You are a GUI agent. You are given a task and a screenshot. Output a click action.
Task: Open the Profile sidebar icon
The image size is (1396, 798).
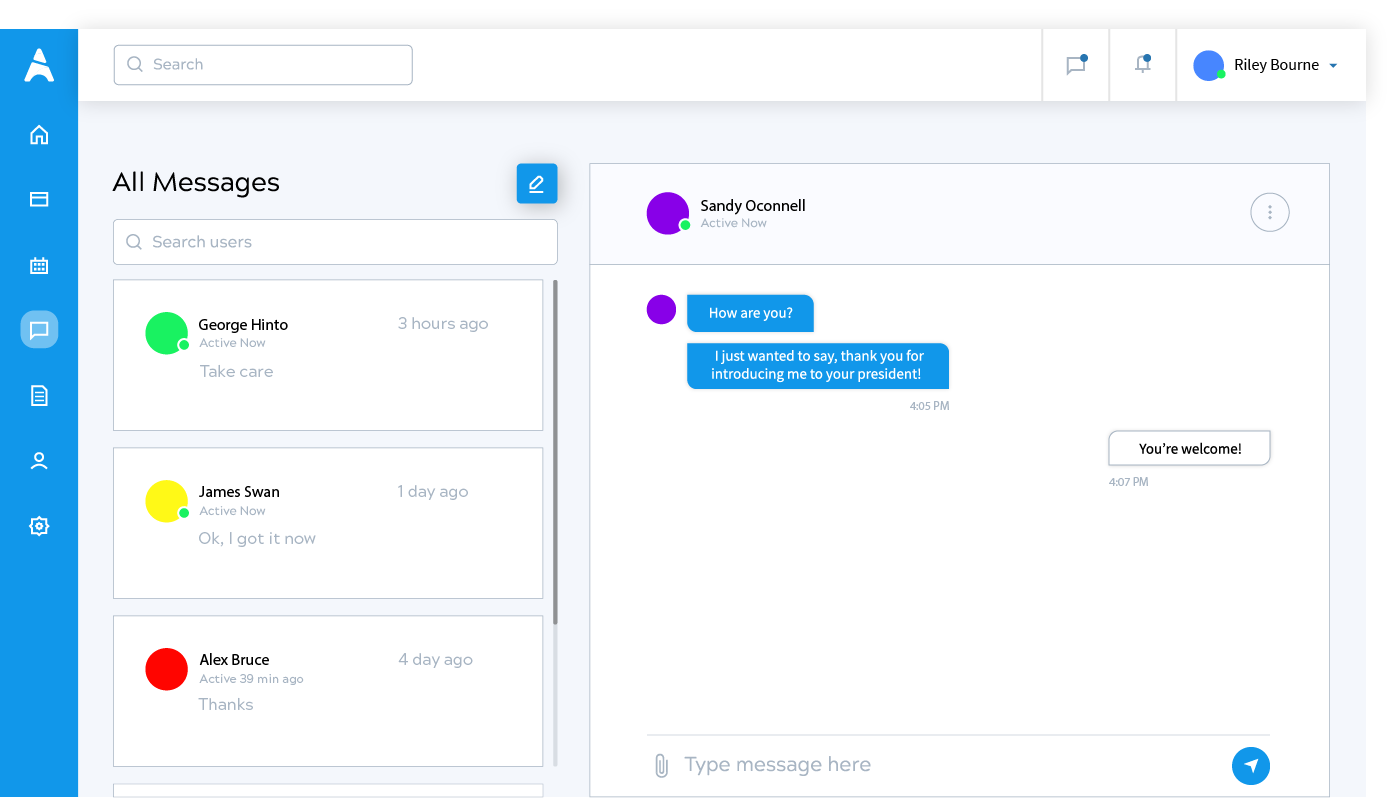(39, 461)
